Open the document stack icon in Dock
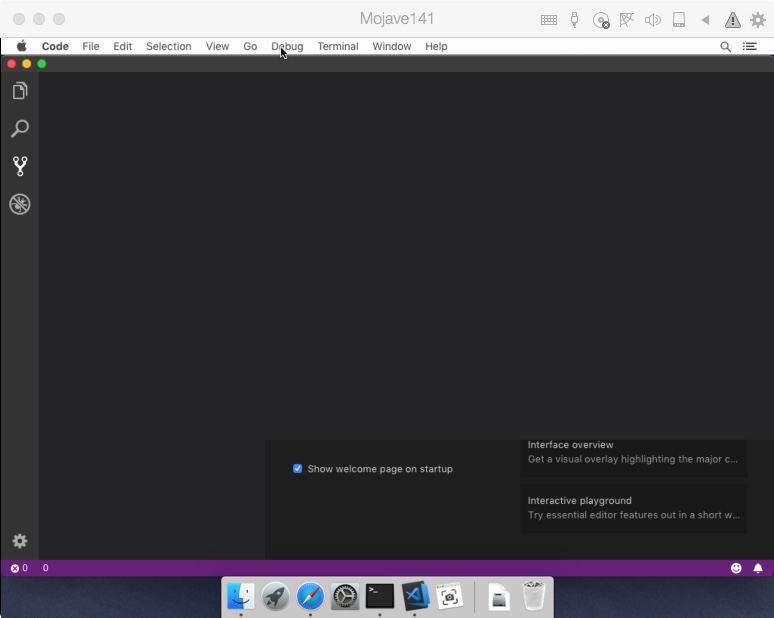 (x=499, y=596)
